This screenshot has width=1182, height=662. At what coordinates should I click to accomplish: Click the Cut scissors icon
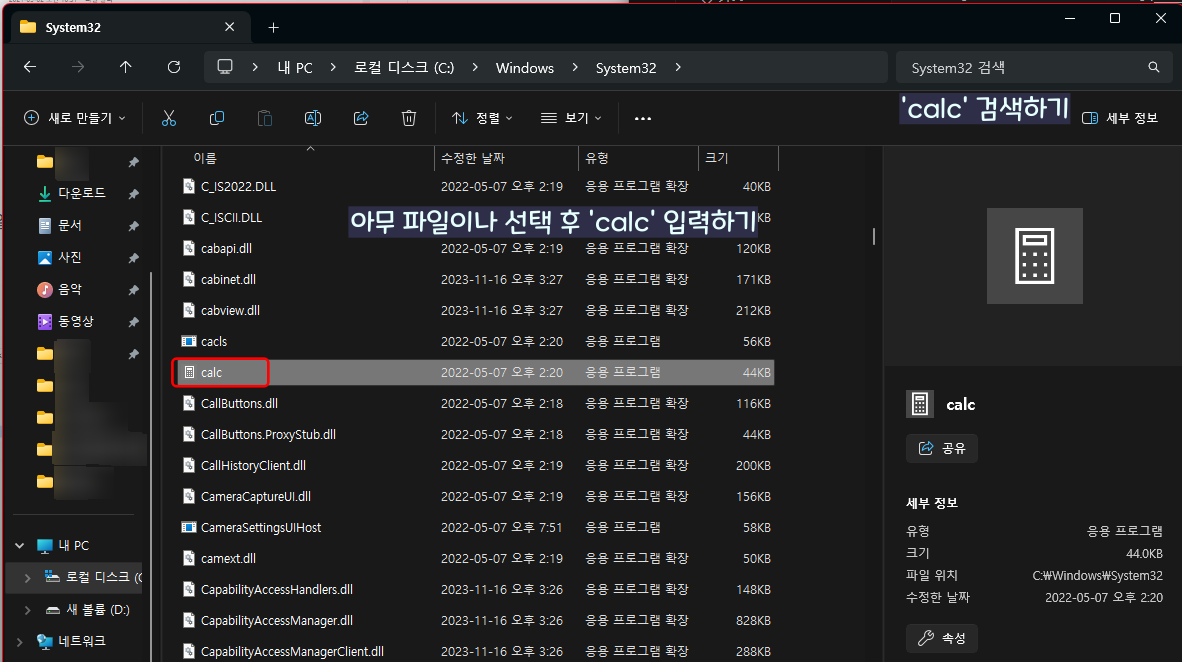(x=169, y=118)
